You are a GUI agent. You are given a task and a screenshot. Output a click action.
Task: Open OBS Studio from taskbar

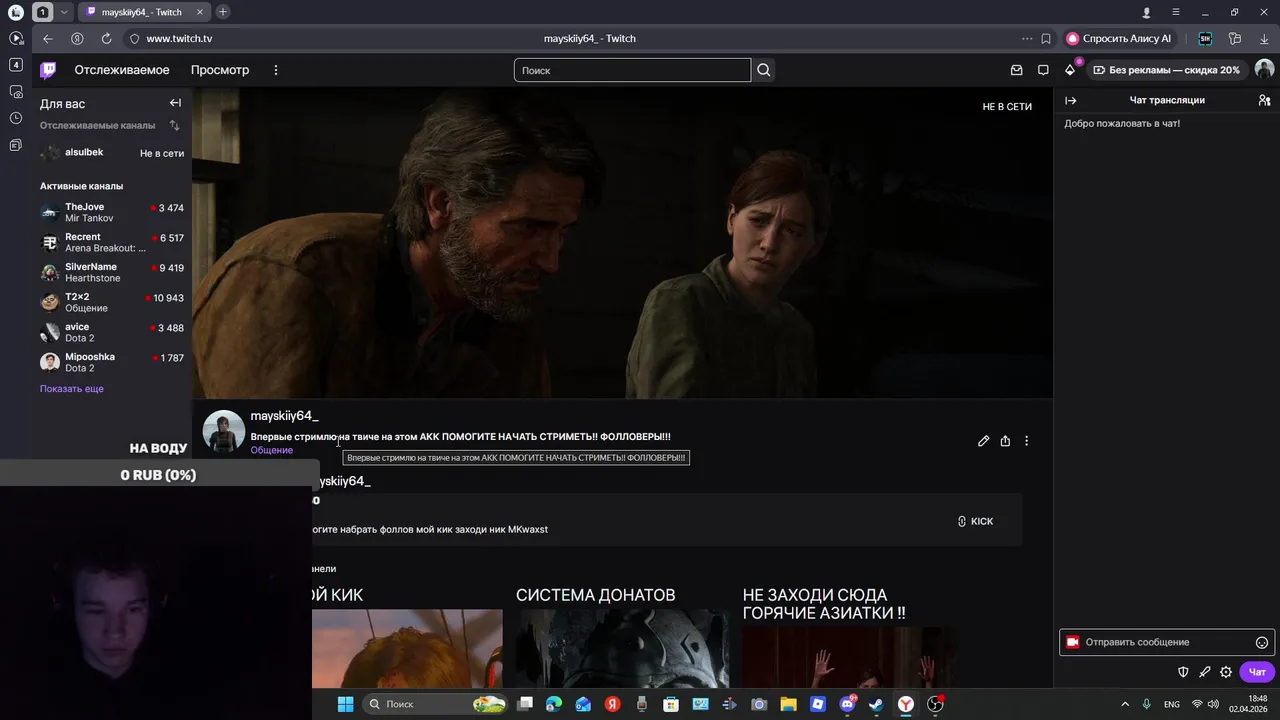click(935, 704)
